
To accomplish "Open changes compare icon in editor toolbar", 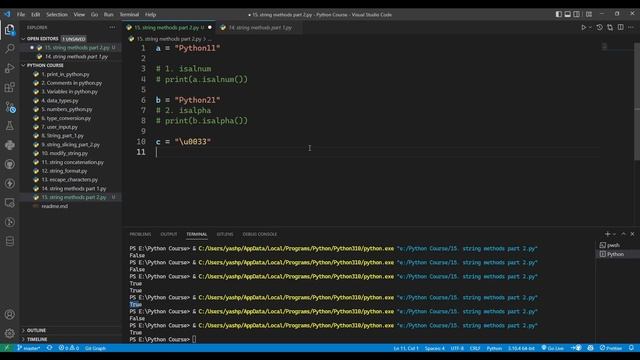I will coord(610,27).
